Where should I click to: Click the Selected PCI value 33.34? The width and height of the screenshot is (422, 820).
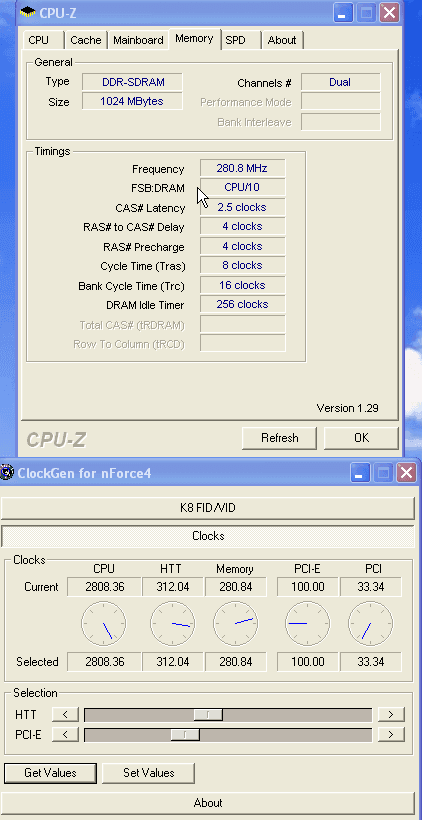pos(371,662)
